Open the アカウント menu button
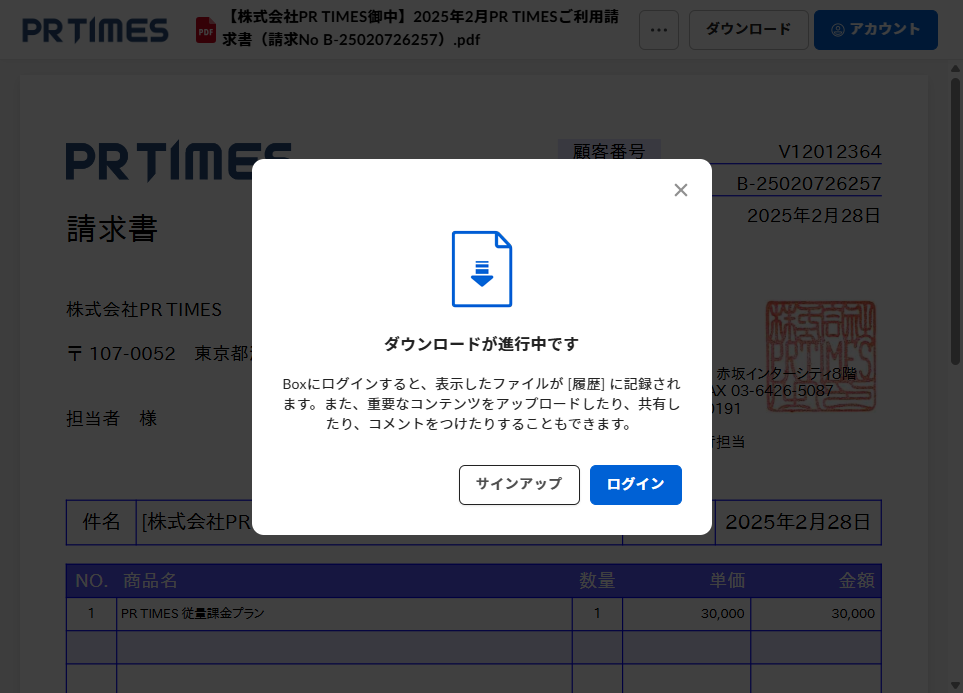This screenshot has height=693, width=963. click(x=876, y=29)
